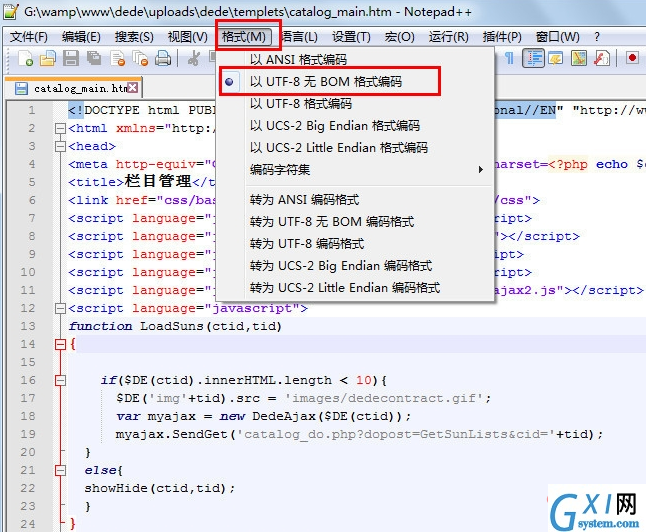Open the 语言(L) menu
The width and height of the screenshot is (646, 532).
click(299, 37)
